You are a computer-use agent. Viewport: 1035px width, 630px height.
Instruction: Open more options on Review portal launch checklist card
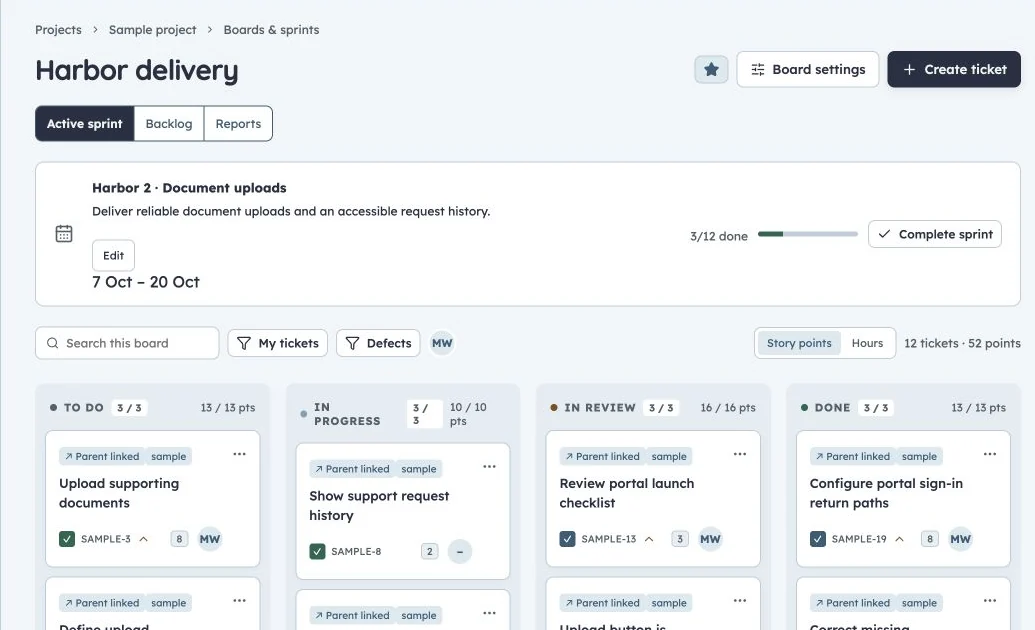(740, 454)
